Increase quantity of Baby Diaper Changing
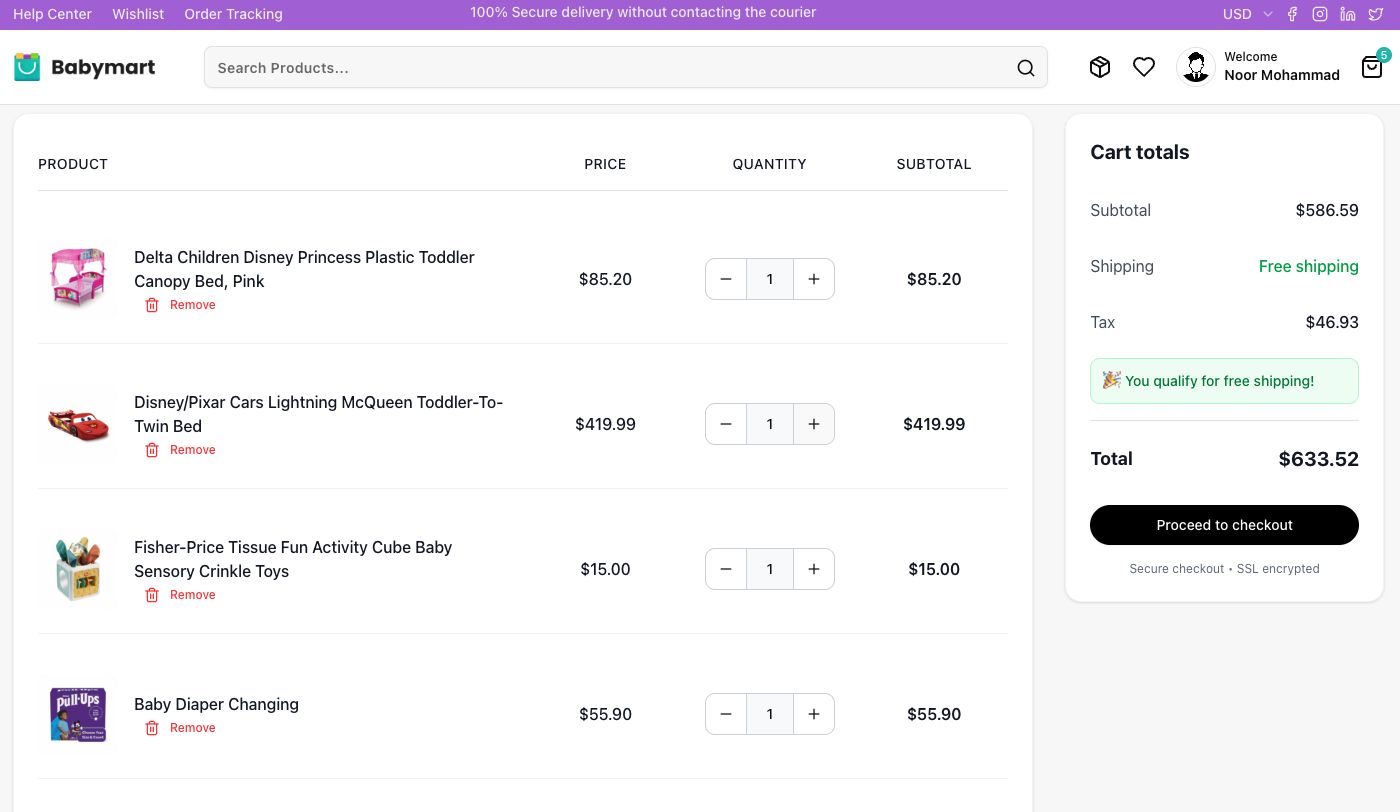This screenshot has width=1400, height=812. pyautogui.click(x=814, y=714)
